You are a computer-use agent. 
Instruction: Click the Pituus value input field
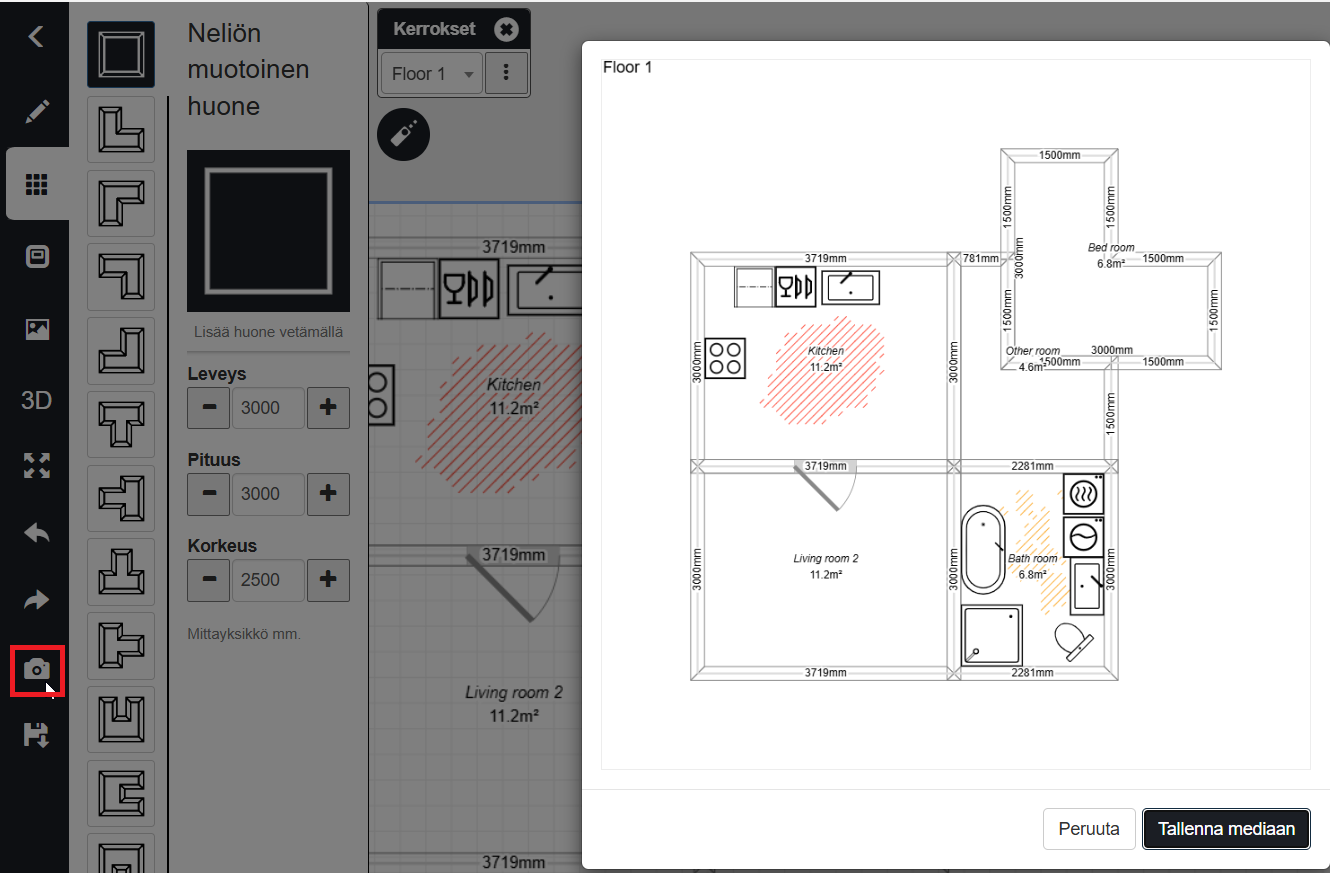(x=268, y=494)
